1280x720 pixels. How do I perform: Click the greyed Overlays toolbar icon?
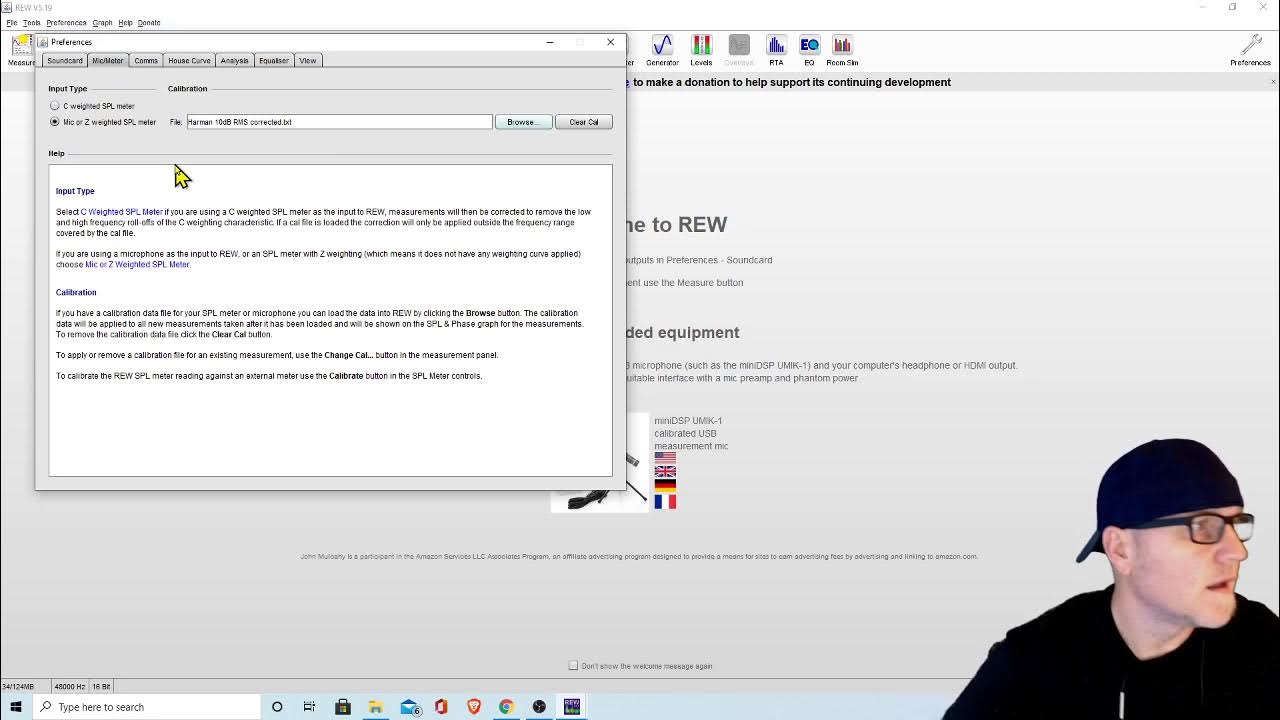pos(739,50)
